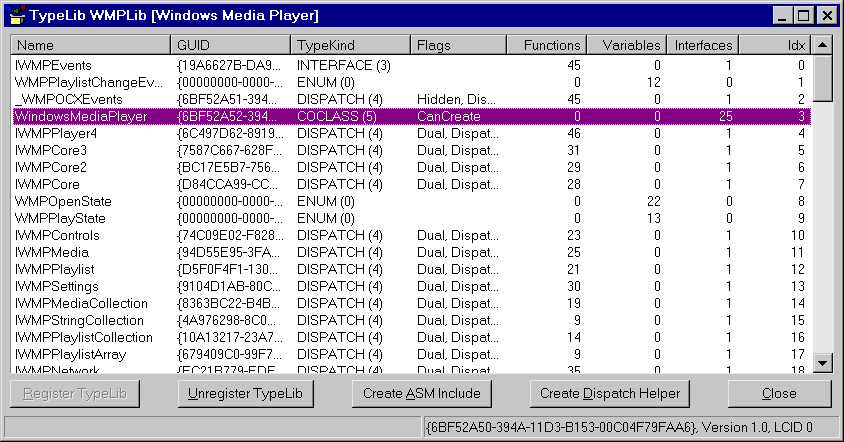
Task: Minimize the TypeLib window
Action: tap(783, 15)
